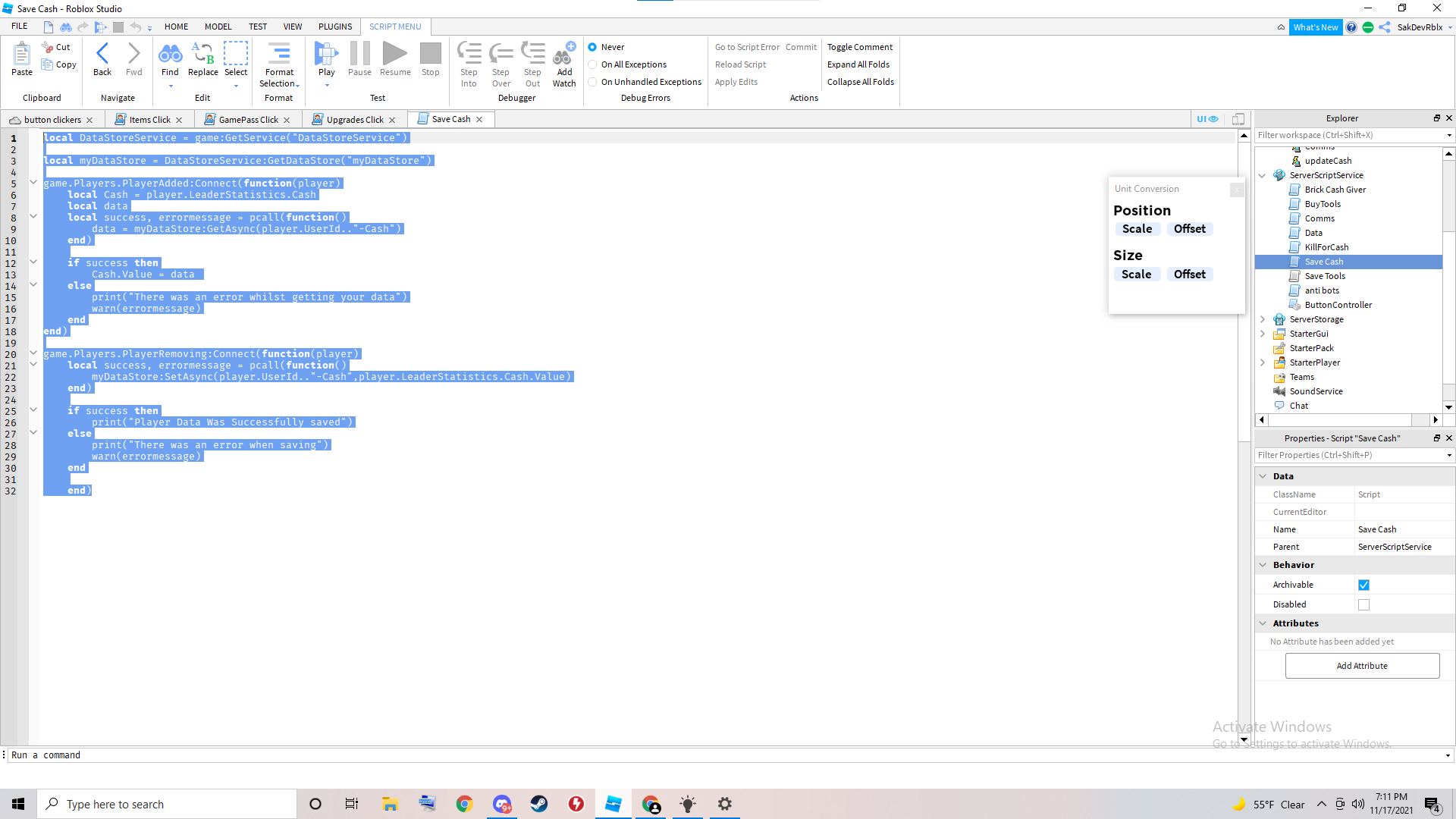Select the Save Tools script in Explorer
Screen dimensions: 1456x819
[1324, 276]
